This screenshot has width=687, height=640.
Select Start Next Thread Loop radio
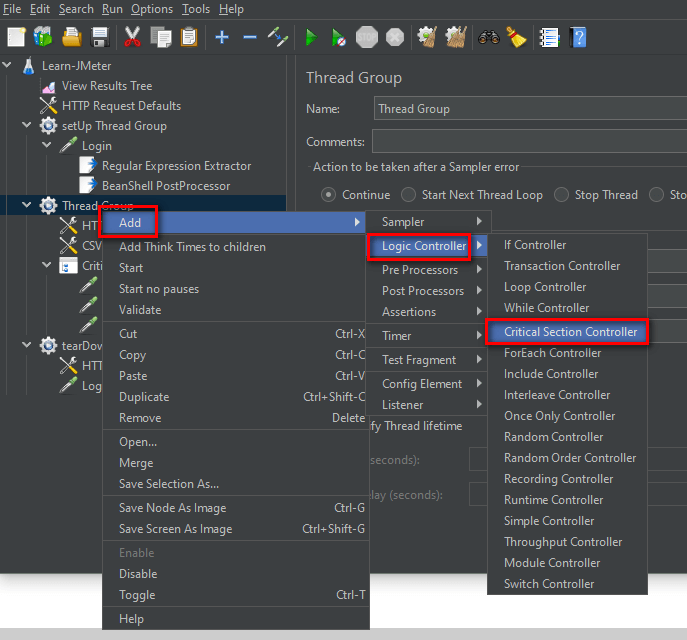(408, 194)
